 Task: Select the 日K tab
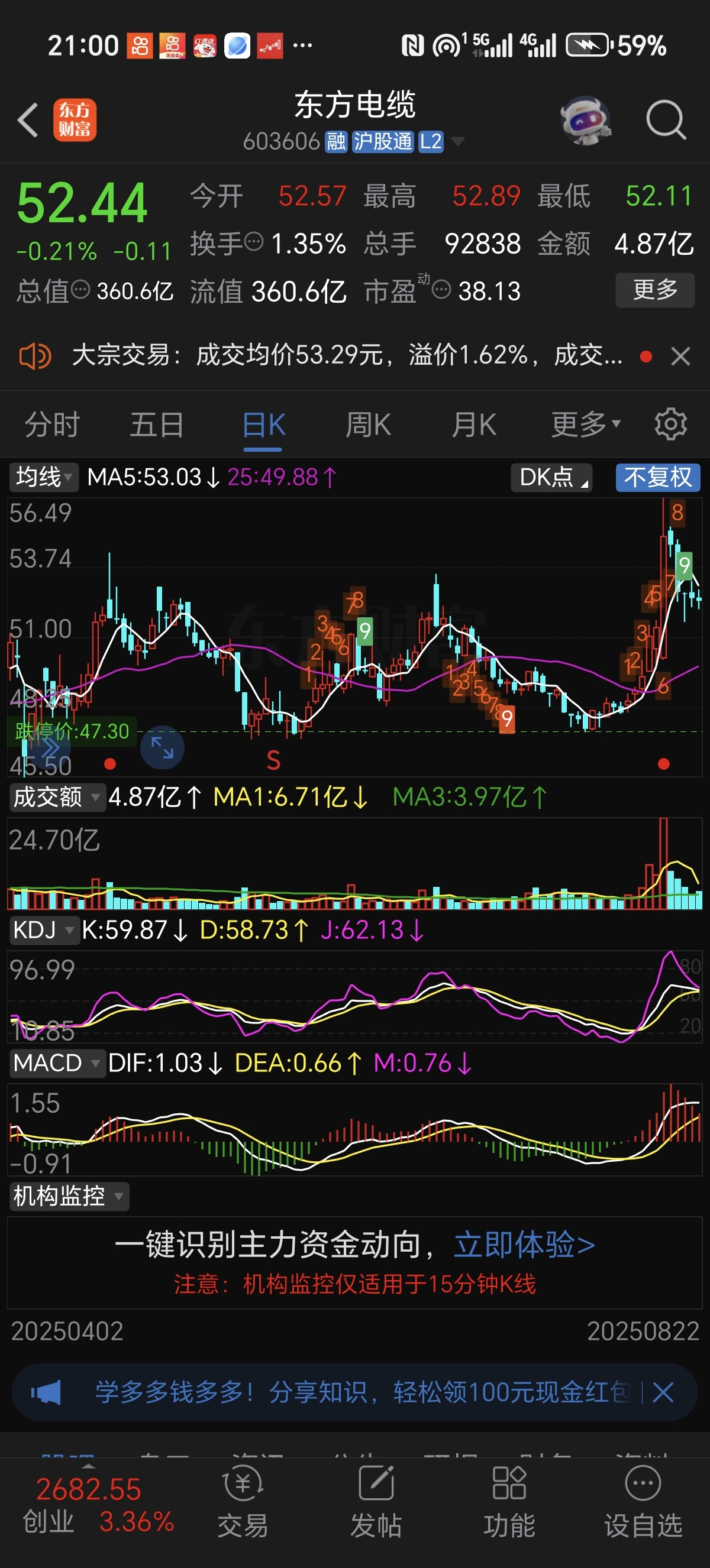pos(264,425)
